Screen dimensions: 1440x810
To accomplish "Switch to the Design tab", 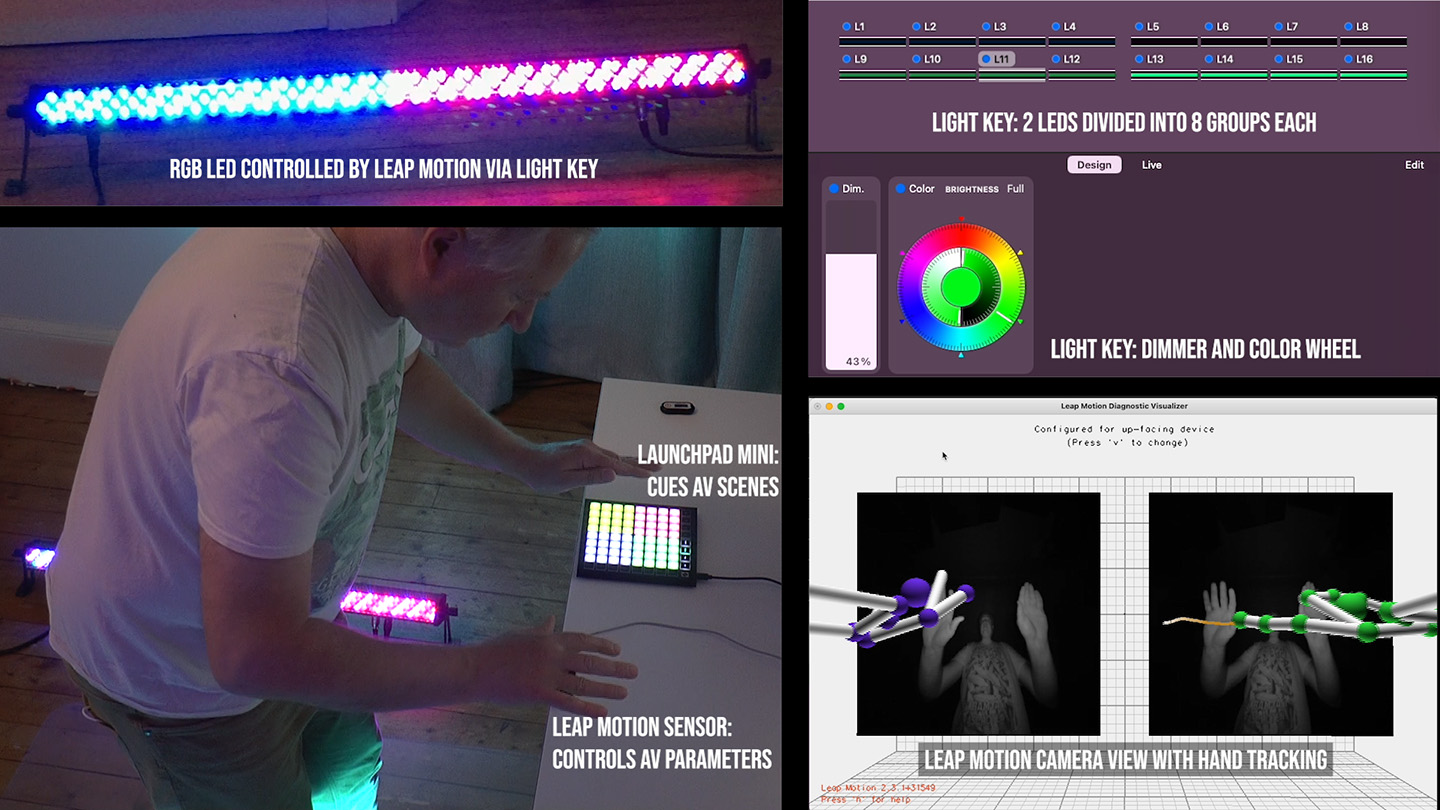I will click(1094, 165).
